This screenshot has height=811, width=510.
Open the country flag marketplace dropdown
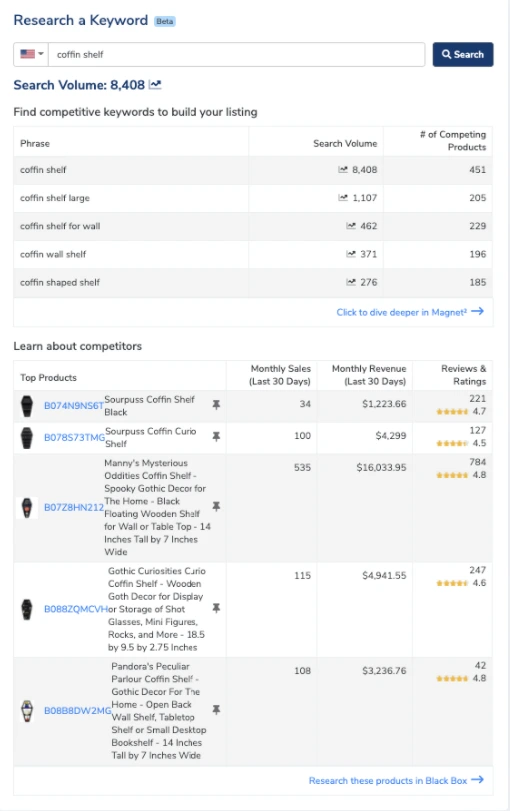click(x=31, y=54)
